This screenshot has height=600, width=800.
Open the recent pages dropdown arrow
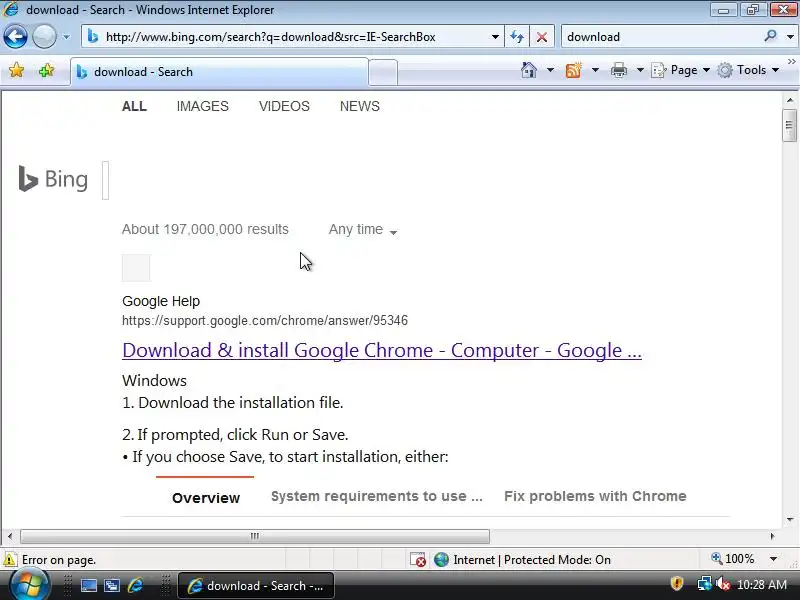click(x=66, y=37)
